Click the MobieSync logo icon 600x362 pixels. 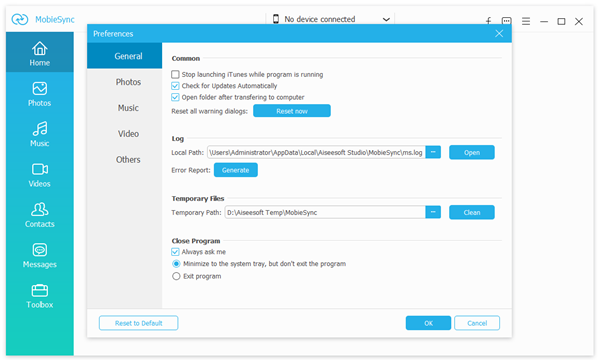[x=20, y=19]
